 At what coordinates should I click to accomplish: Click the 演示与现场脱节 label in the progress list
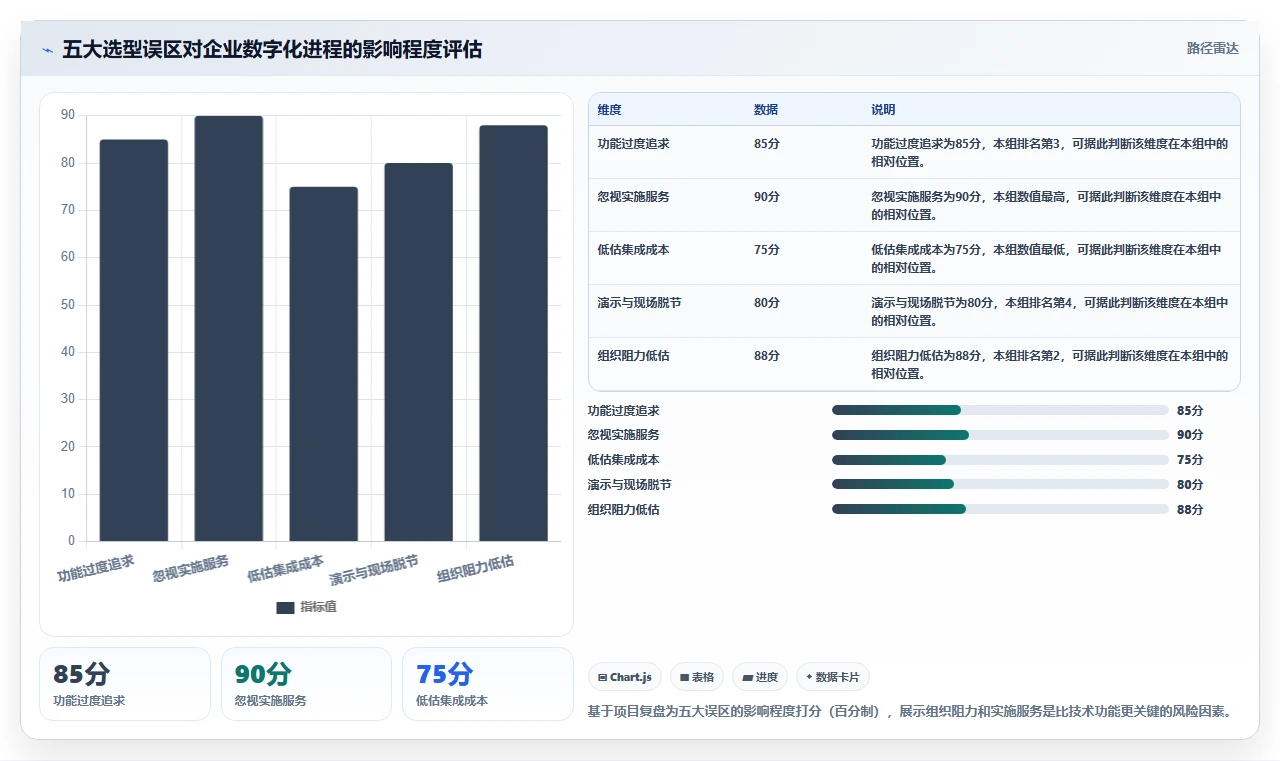click(x=630, y=485)
